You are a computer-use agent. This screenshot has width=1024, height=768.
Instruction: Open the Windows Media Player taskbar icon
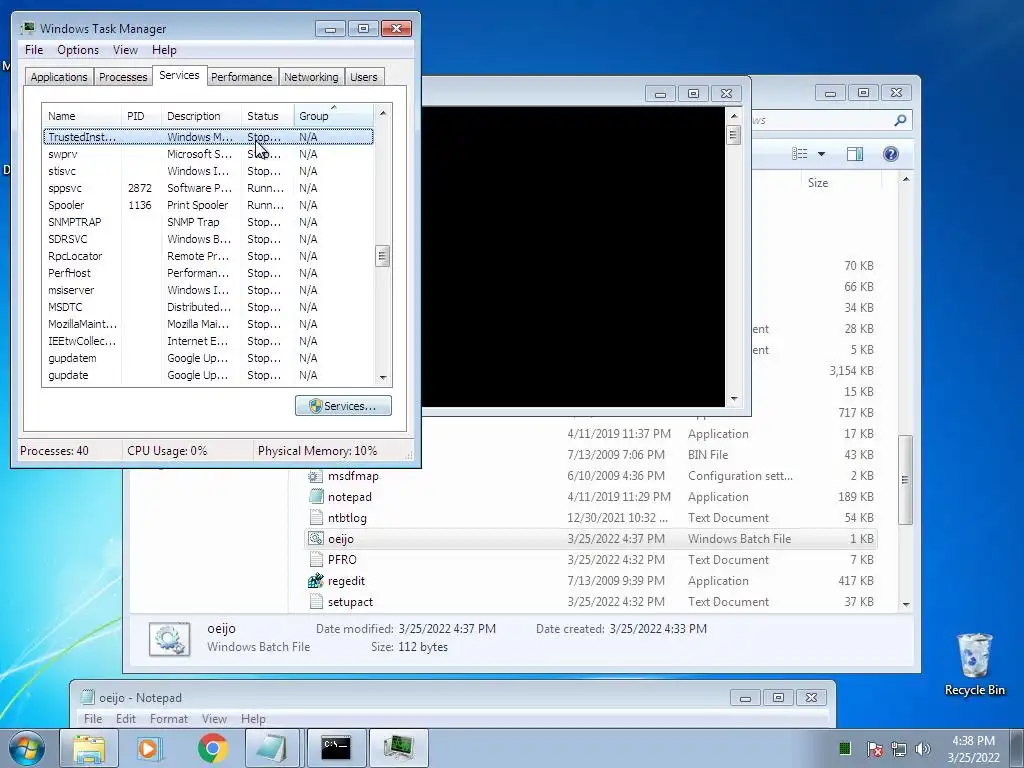coord(148,748)
